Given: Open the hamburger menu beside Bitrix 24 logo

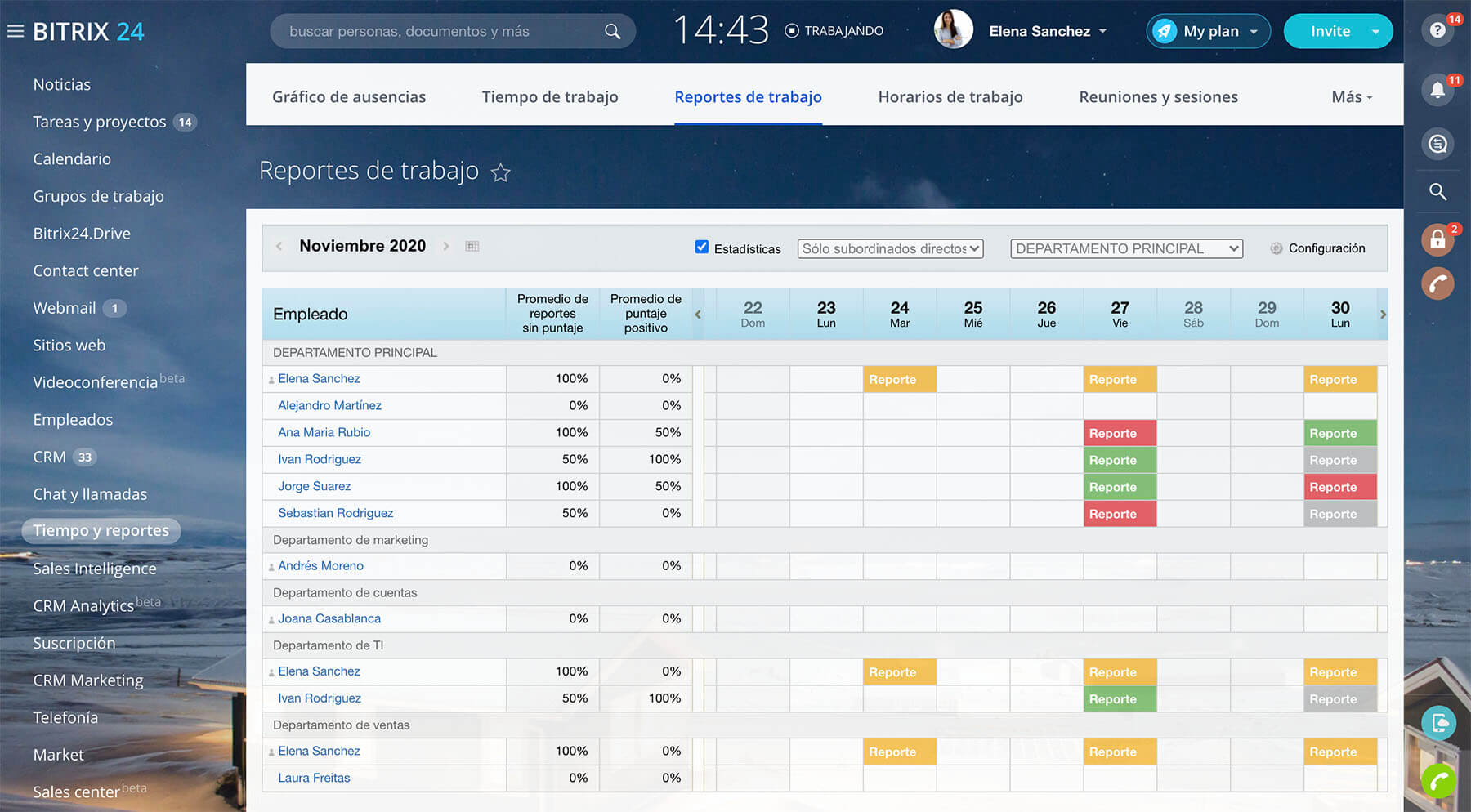Looking at the screenshot, I should point(15,32).
